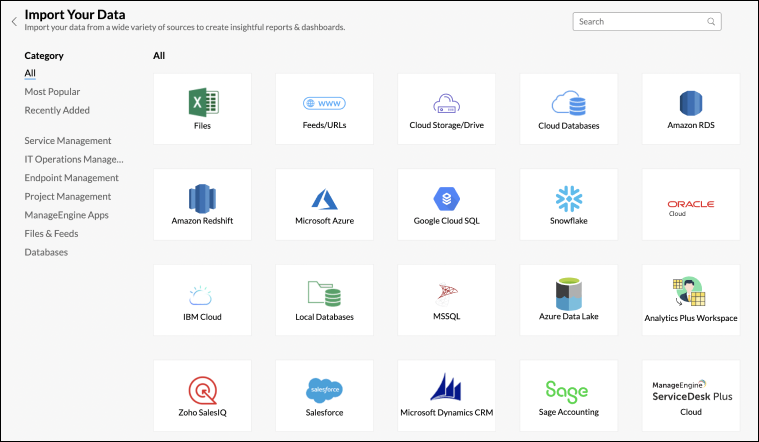Screen dimensions: 759x442
Task: Select Microsoft Azure data source
Action: pyautogui.click(x=324, y=204)
